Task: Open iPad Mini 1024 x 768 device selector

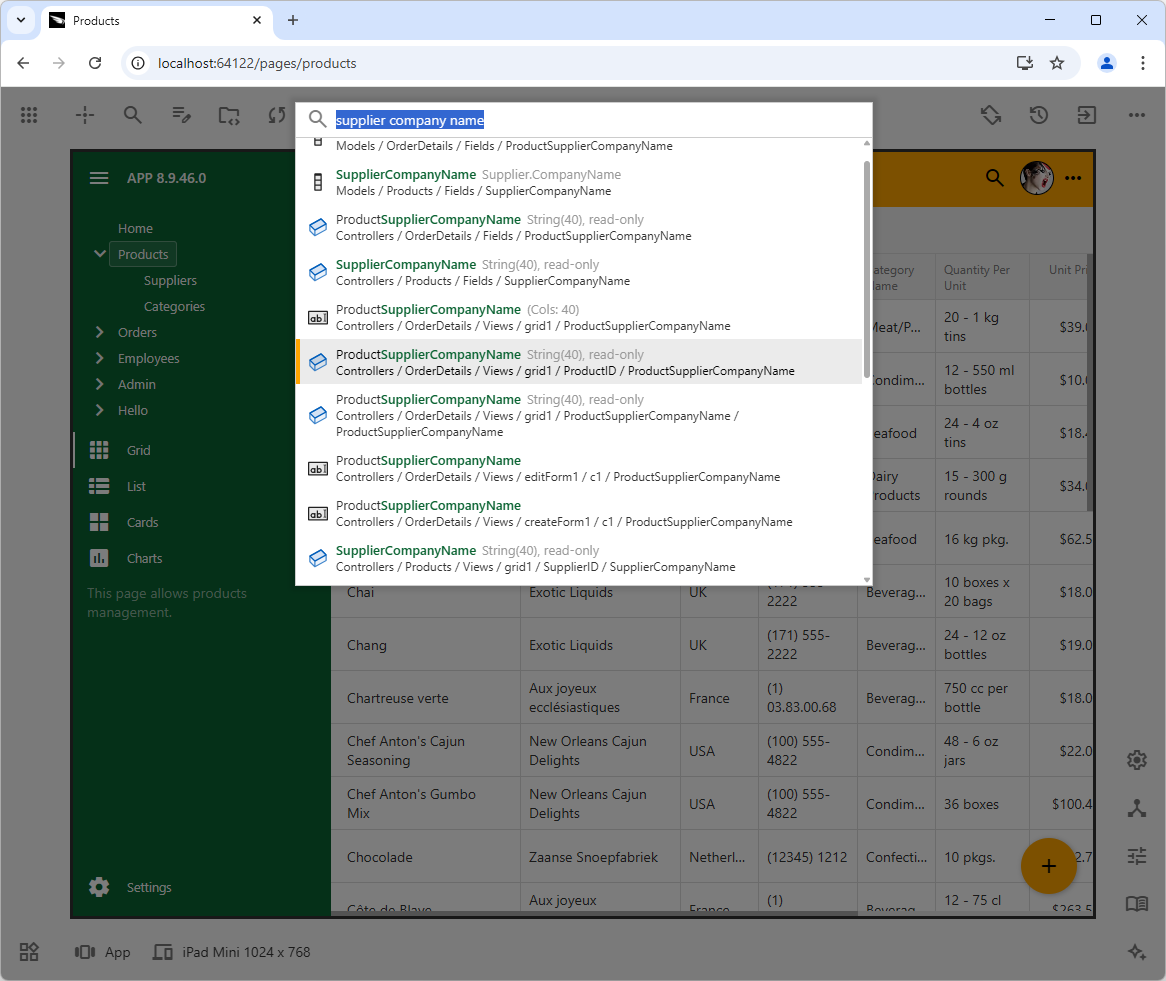Action: (x=232, y=952)
